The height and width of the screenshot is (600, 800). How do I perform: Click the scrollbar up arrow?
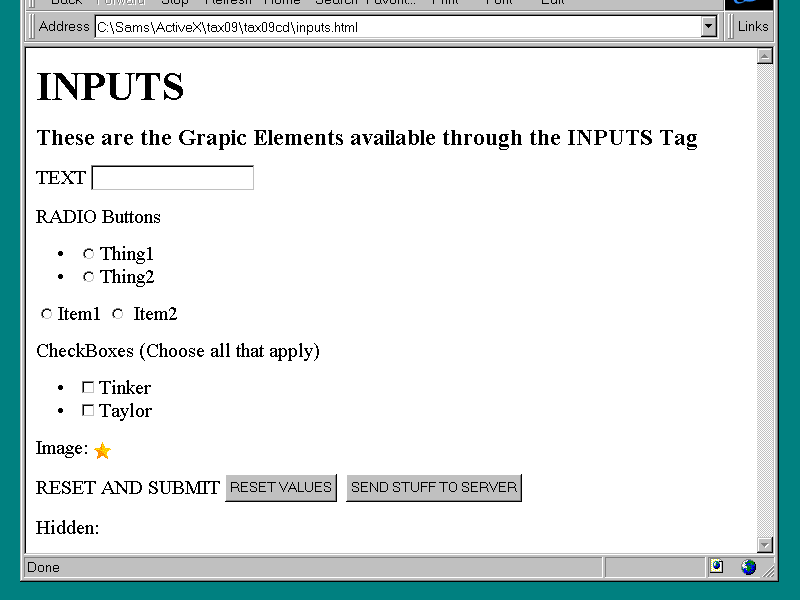[765, 56]
